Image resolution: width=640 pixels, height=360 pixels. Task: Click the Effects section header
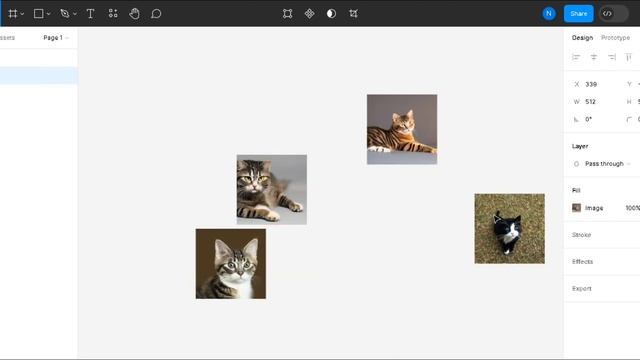(582, 262)
